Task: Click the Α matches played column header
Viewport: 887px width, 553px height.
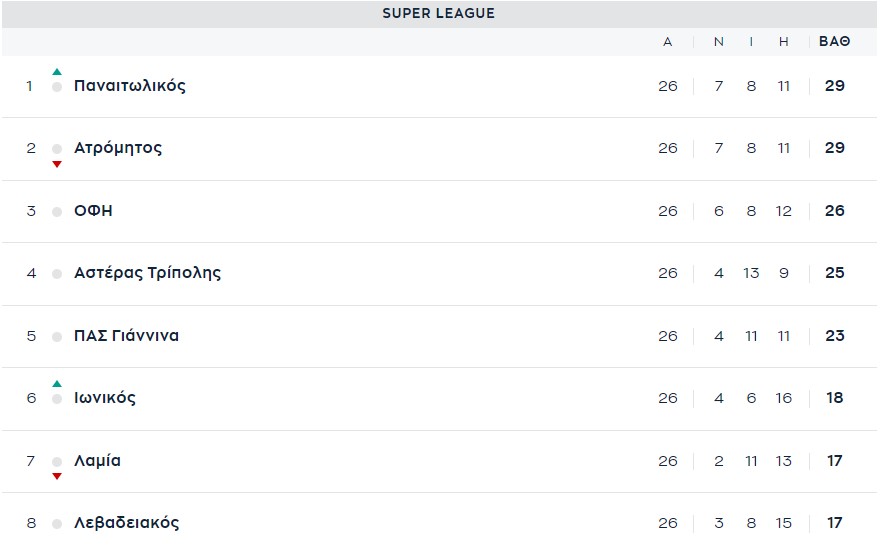Action: click(668, 42)
